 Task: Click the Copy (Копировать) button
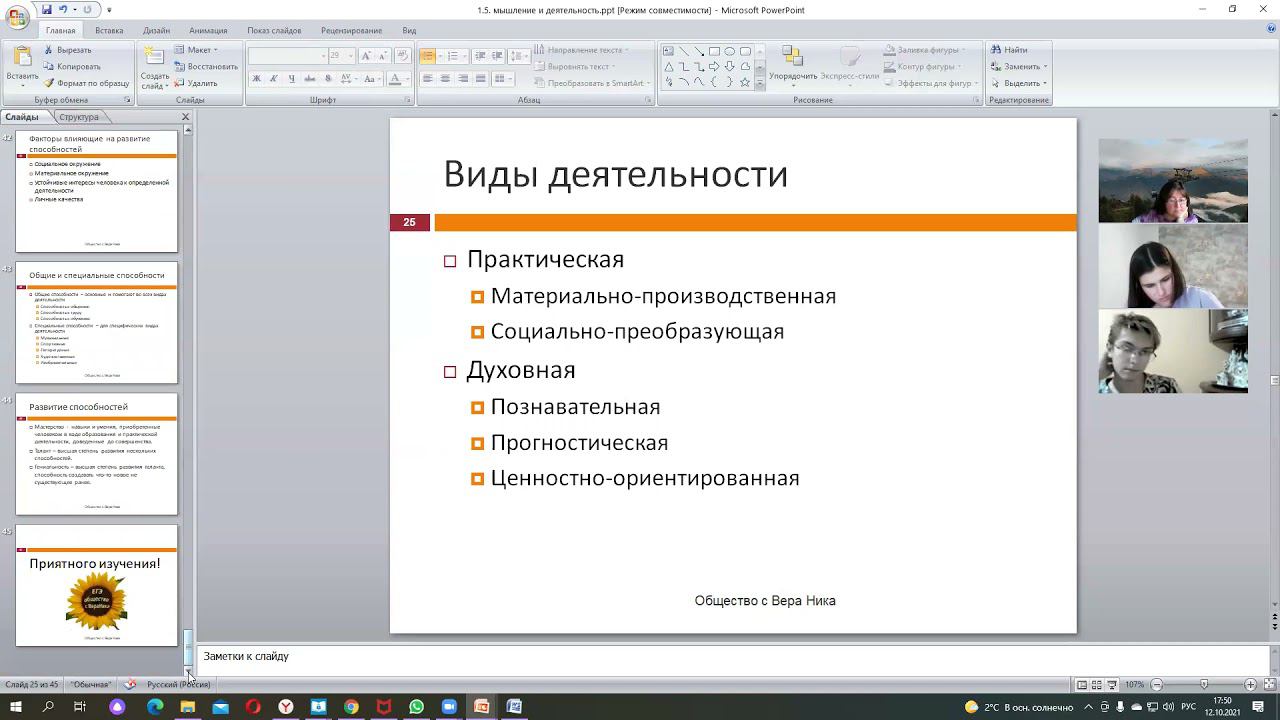71,67
